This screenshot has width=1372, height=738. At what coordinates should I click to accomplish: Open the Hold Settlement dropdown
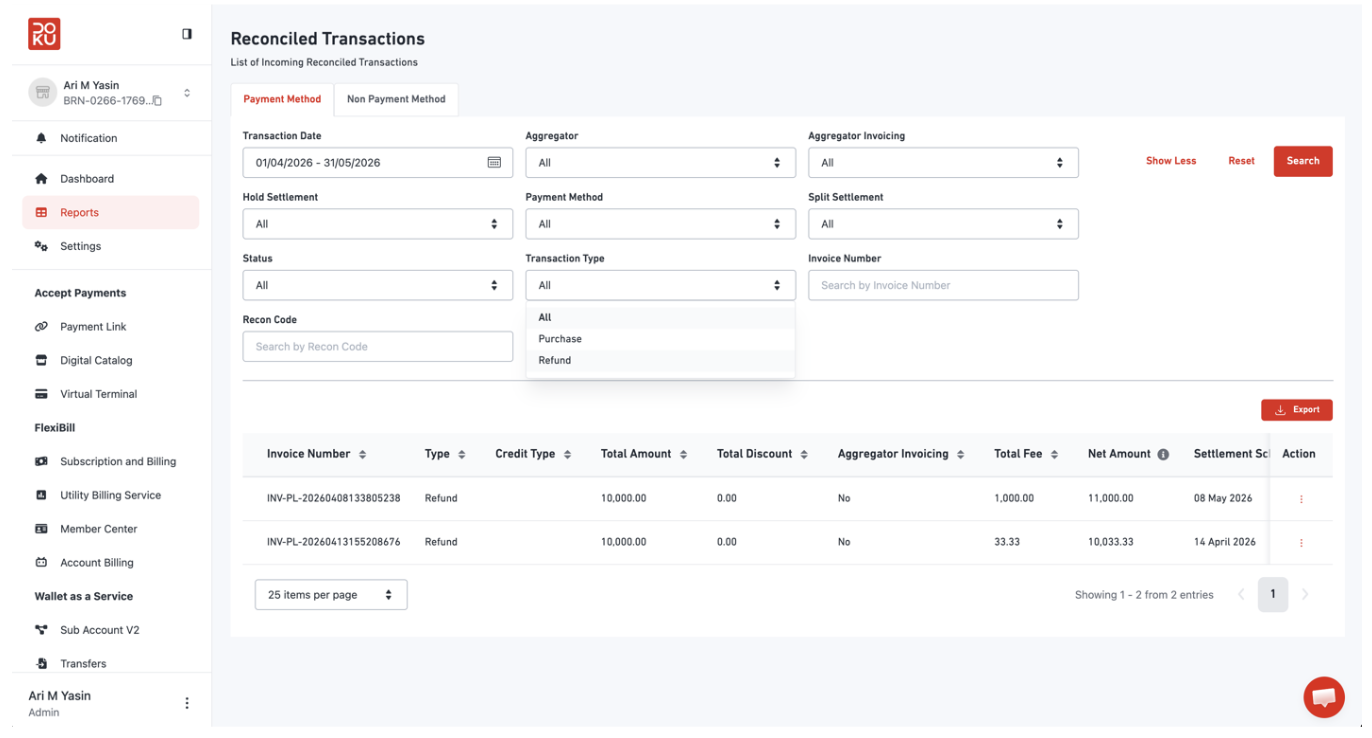tap(378, 224)
